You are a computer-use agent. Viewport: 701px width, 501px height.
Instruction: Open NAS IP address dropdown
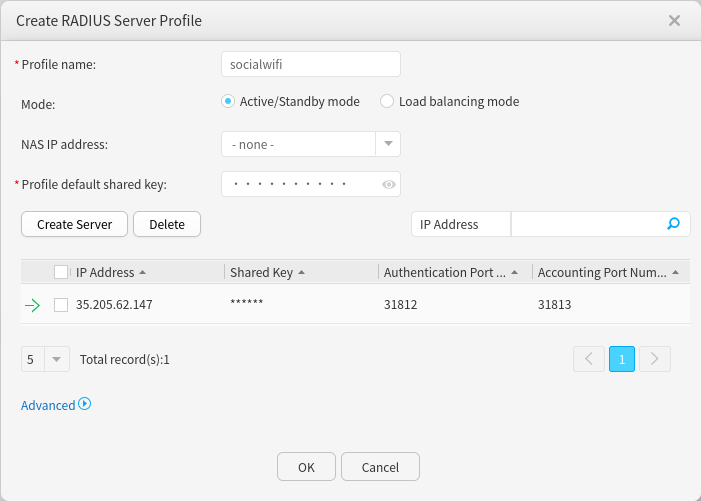388,144
